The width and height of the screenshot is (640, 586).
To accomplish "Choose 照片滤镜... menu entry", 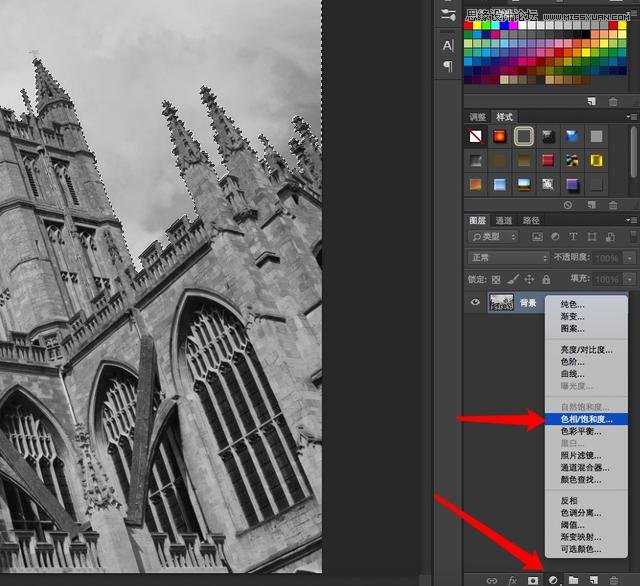I will (x=586, y=455).
